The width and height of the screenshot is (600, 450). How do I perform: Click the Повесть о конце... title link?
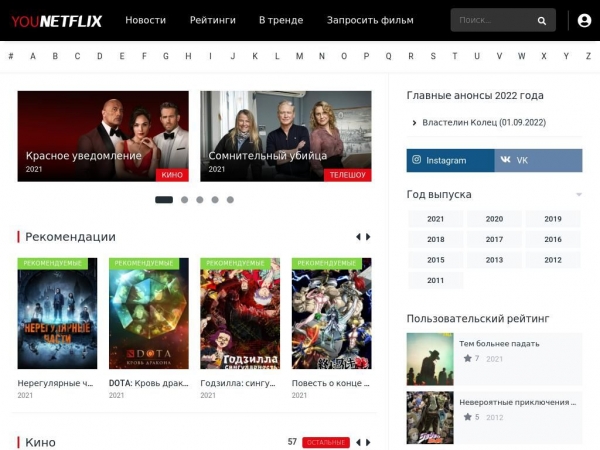331,383
